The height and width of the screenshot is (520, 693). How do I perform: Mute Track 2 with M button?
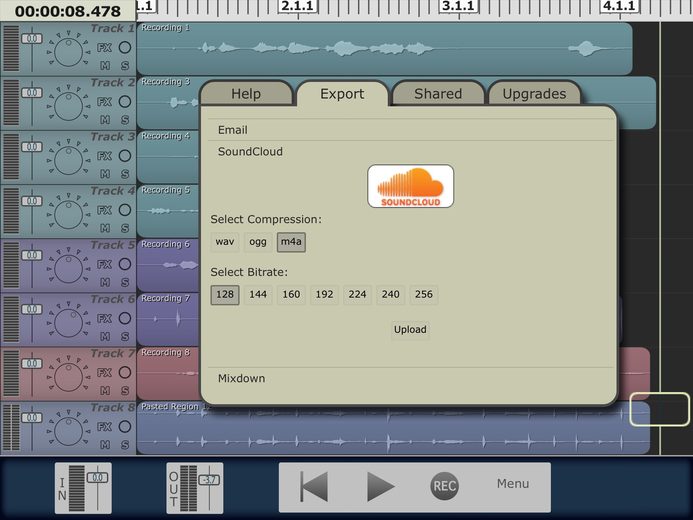105,120
